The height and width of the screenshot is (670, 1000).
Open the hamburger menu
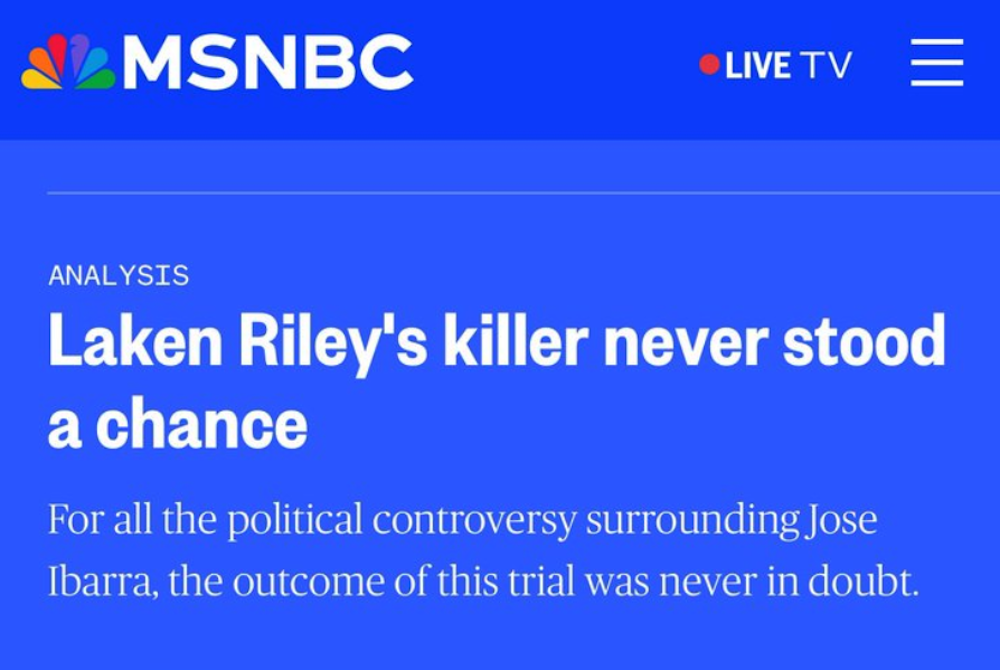tap(937, 63)
